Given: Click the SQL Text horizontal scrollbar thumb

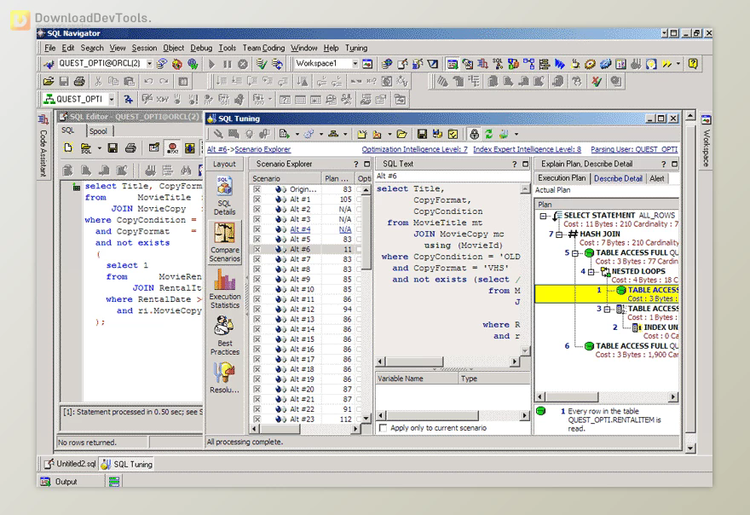Looking at the screenshot, I should pos(414,362).
